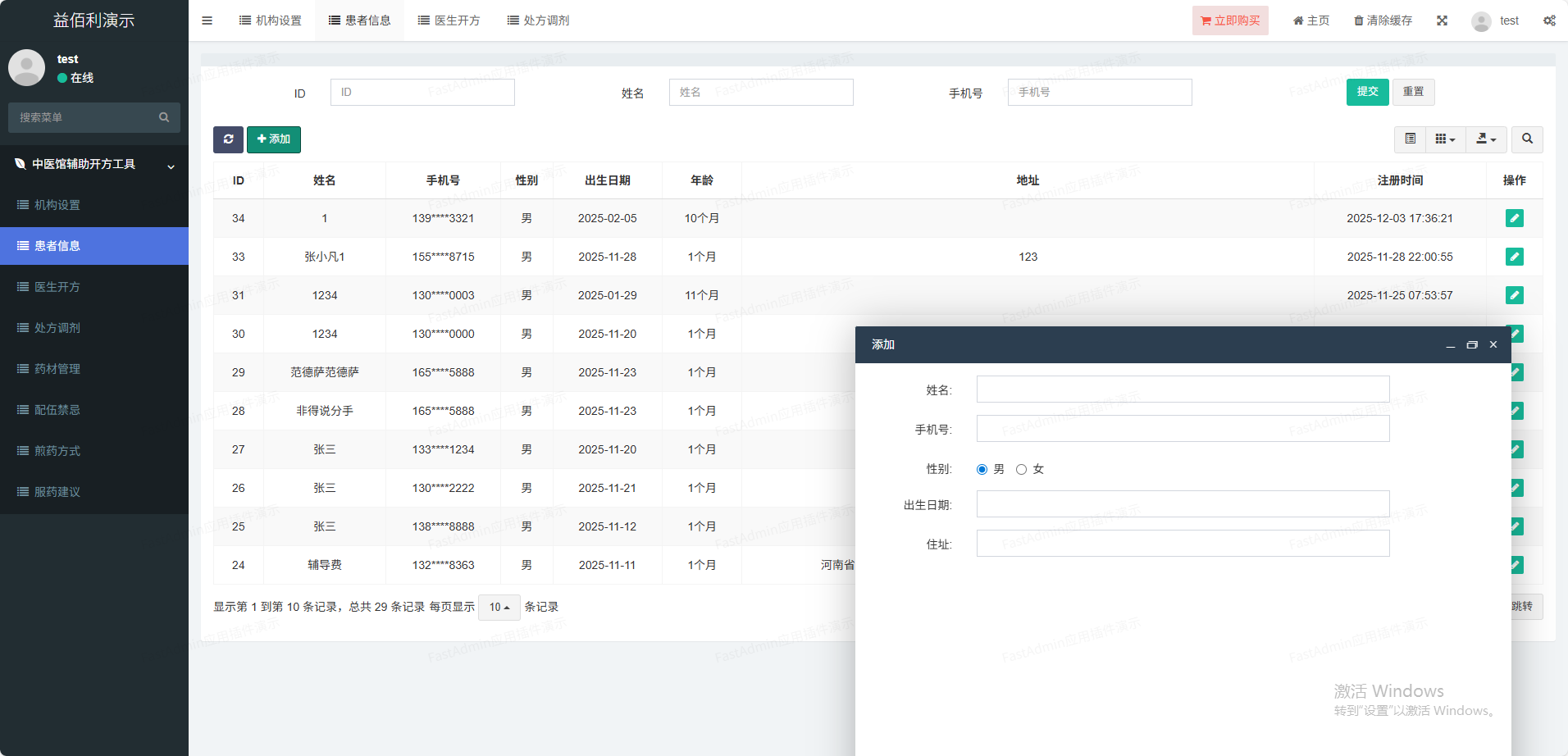Click the hamburger sidebar toggle icon
Viewport: 1568px width, 756px height.
tap(207, 20)
